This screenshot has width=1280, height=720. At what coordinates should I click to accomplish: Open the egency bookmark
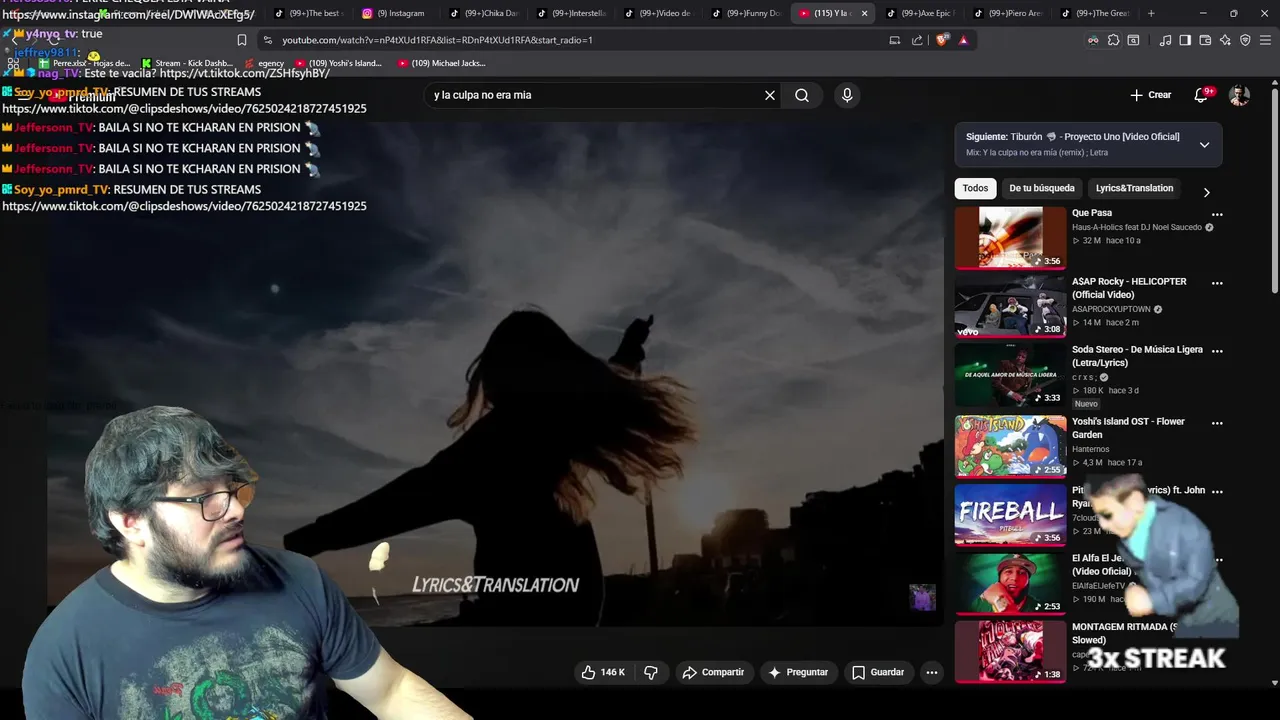263,63
